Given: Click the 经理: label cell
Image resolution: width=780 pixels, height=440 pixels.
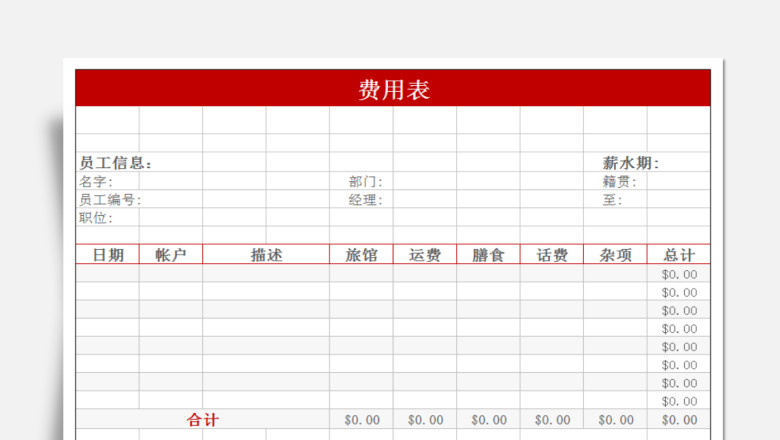Looking at the screenshot, I should coord(361,199).
